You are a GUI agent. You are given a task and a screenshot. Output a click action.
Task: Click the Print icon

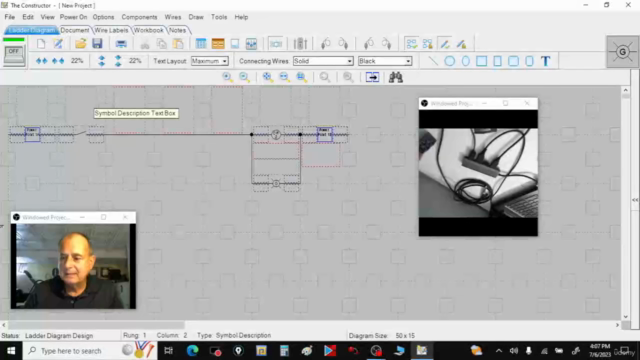tap(121, 44)
